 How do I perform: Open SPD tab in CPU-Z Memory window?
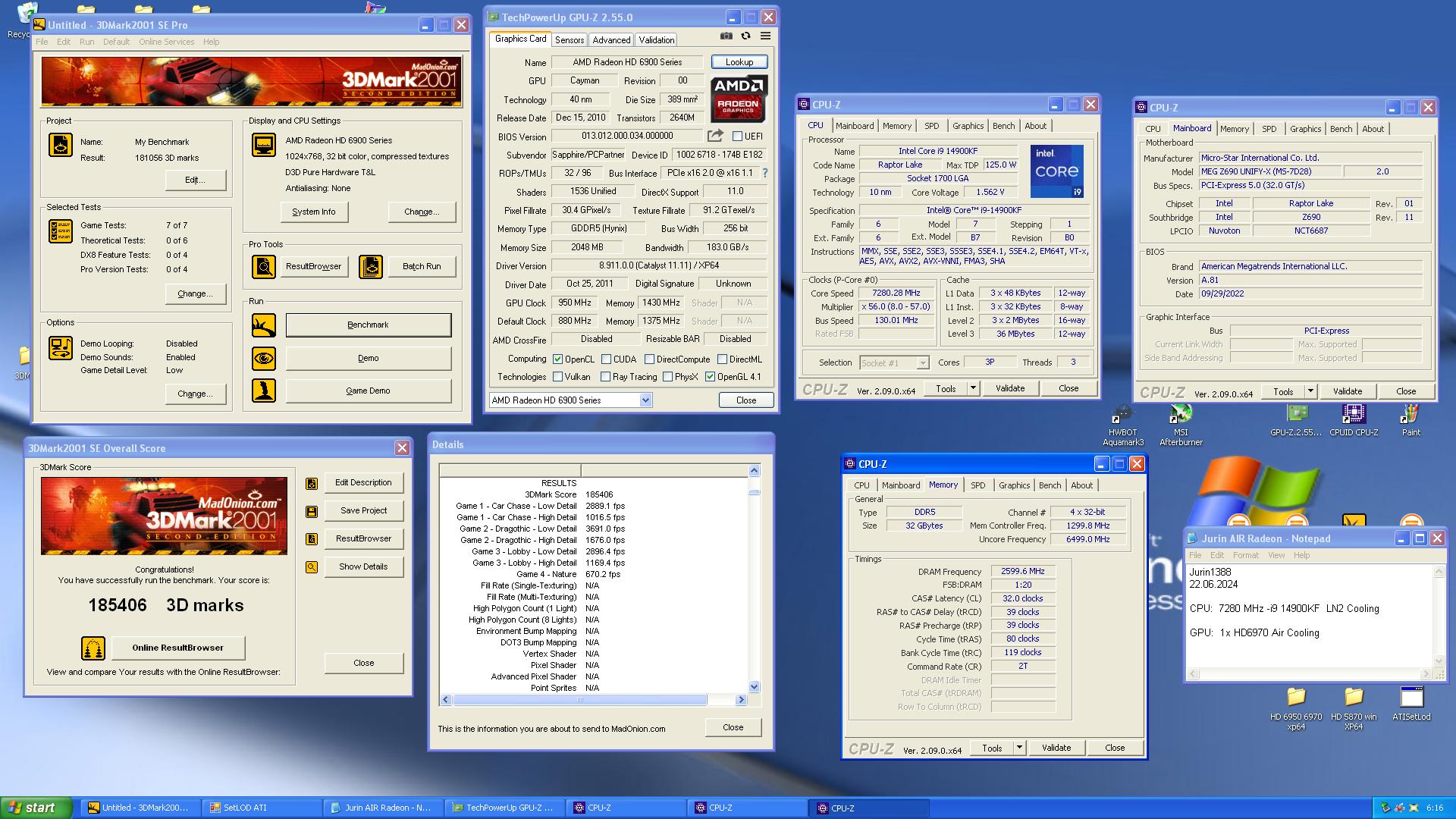(978, 485)
